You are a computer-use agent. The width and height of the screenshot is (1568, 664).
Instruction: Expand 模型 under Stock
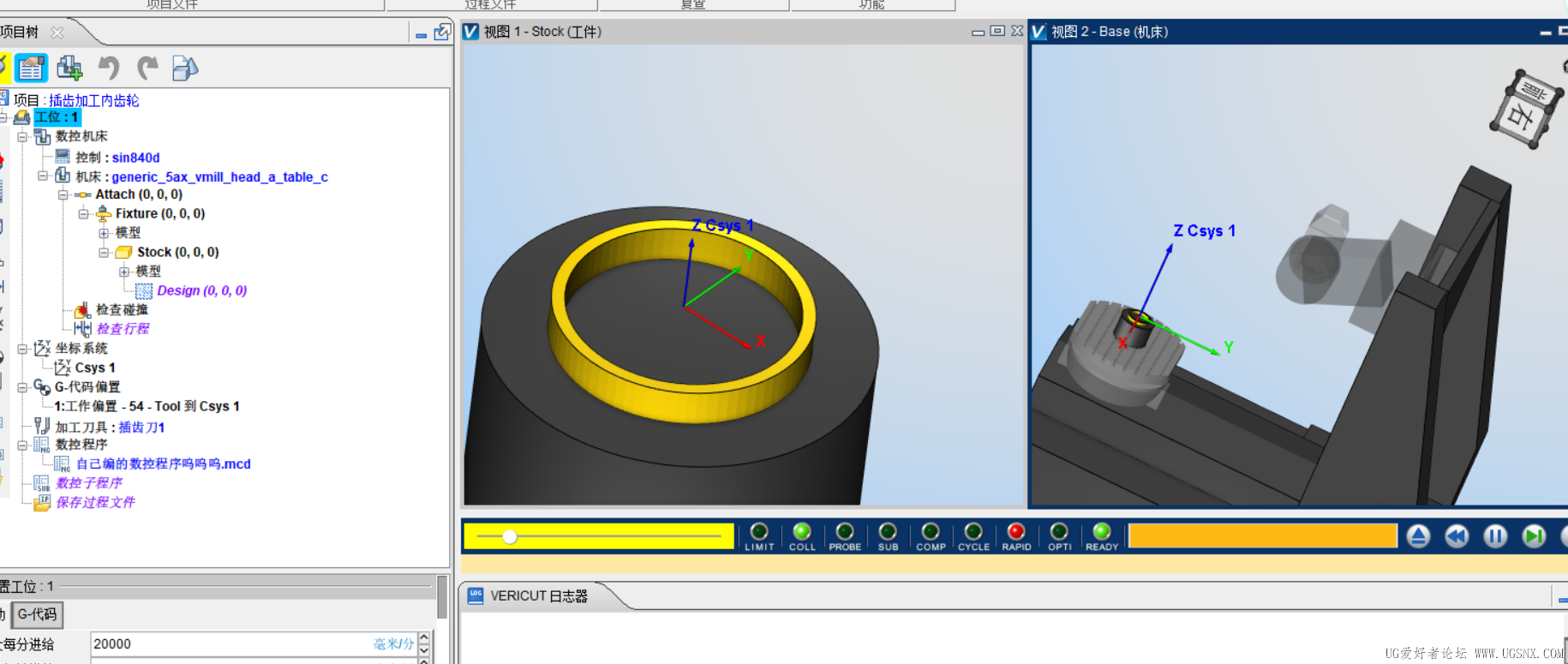click(124, 272)
